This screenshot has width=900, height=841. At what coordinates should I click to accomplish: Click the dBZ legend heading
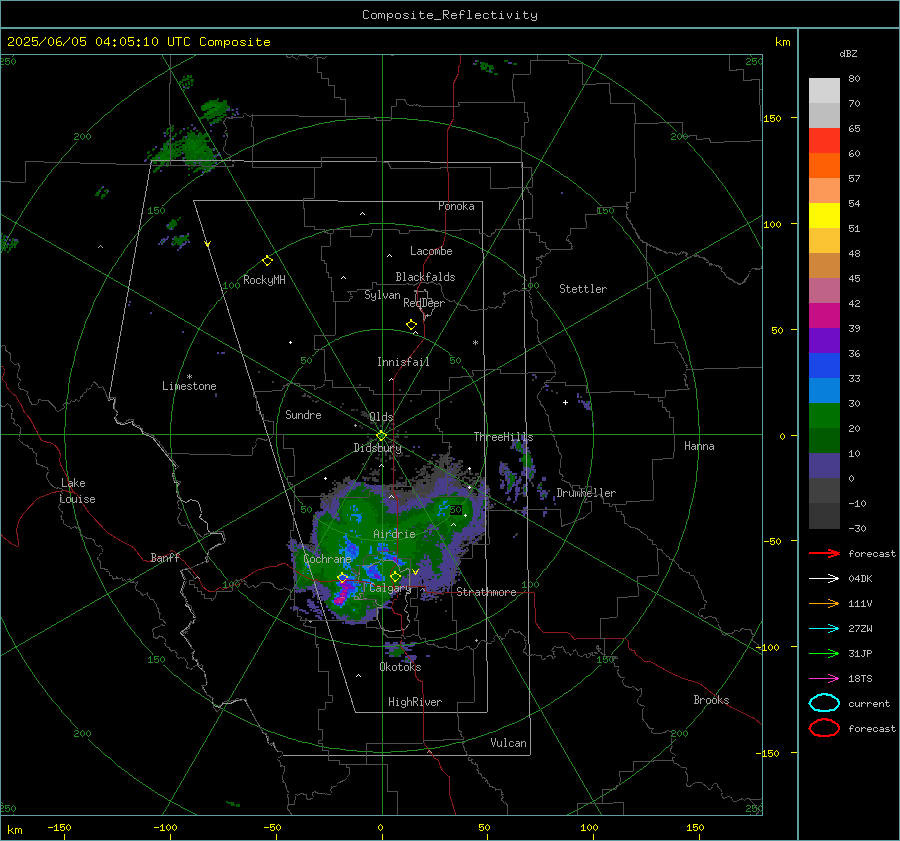pyautogui.click(x=848, y=53)
